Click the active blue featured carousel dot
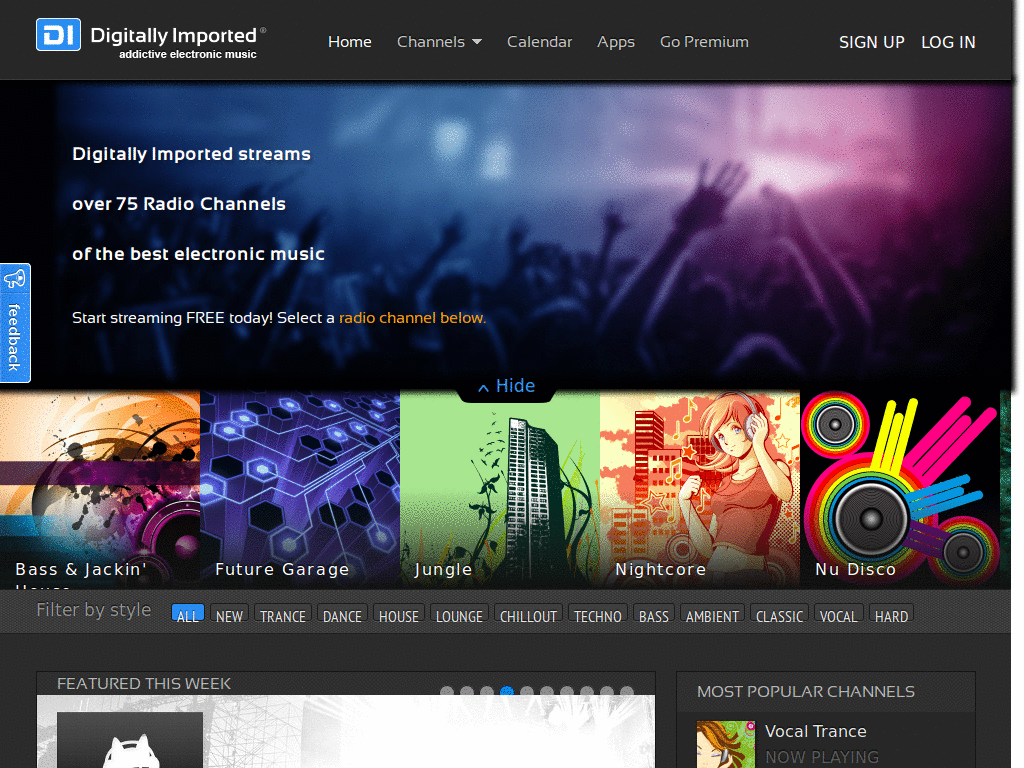 pos(507,691)
